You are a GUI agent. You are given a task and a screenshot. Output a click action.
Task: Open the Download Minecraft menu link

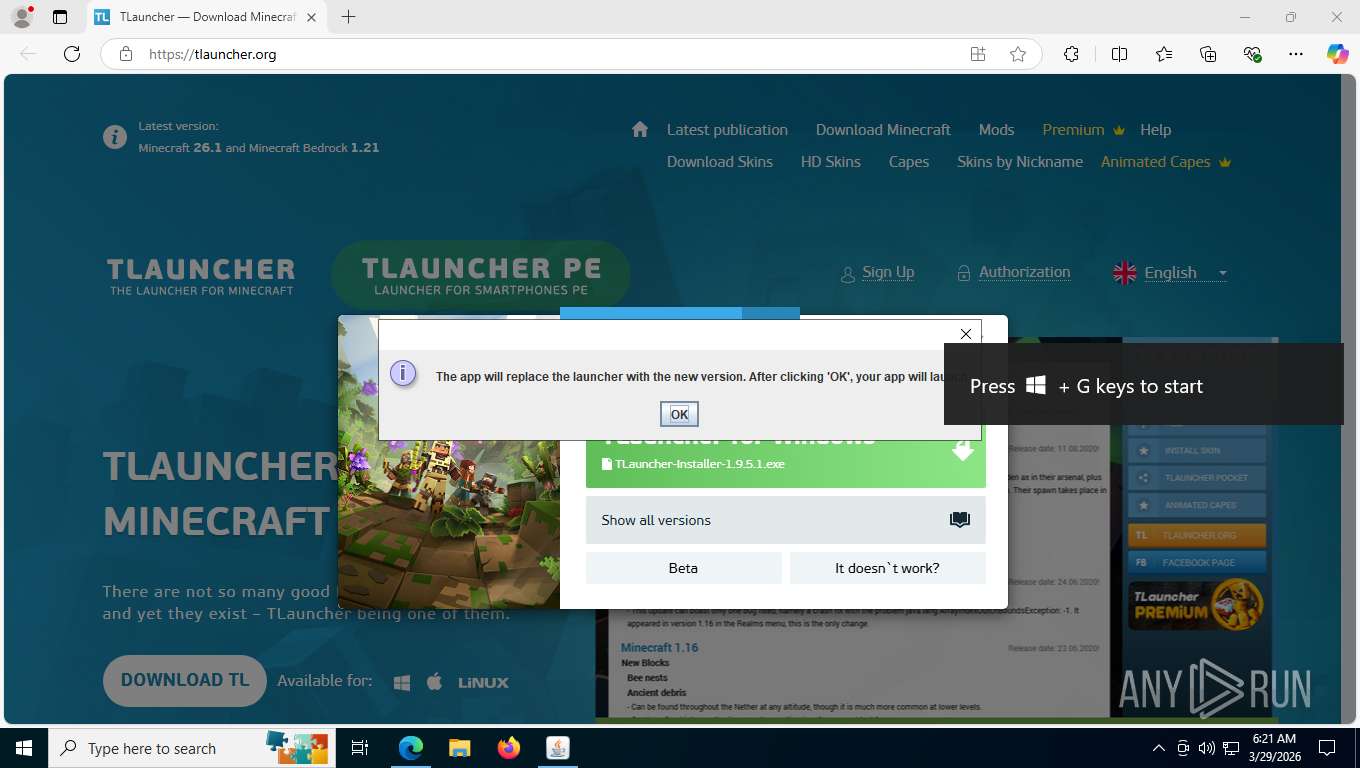(x=883, y=130)
